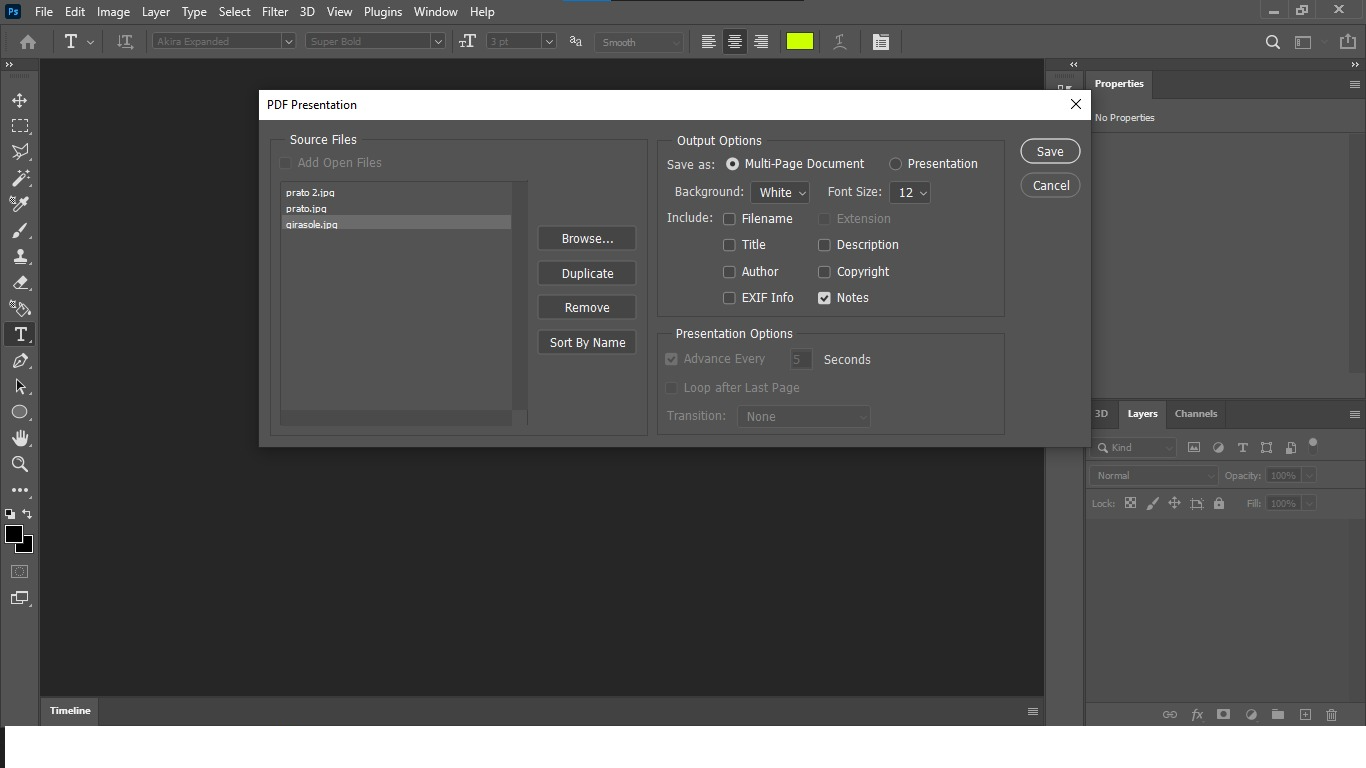Viewport: 1366px width, 768px height.
Task: Select the Presentation radio button
Action: (x=895, y=163)
